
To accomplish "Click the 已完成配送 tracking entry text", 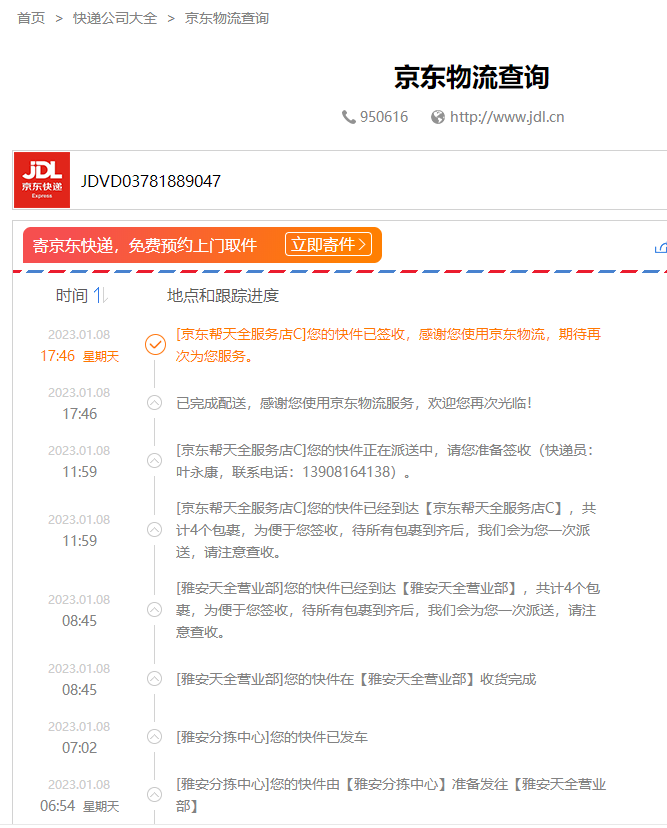I will [x=353, y=403].
